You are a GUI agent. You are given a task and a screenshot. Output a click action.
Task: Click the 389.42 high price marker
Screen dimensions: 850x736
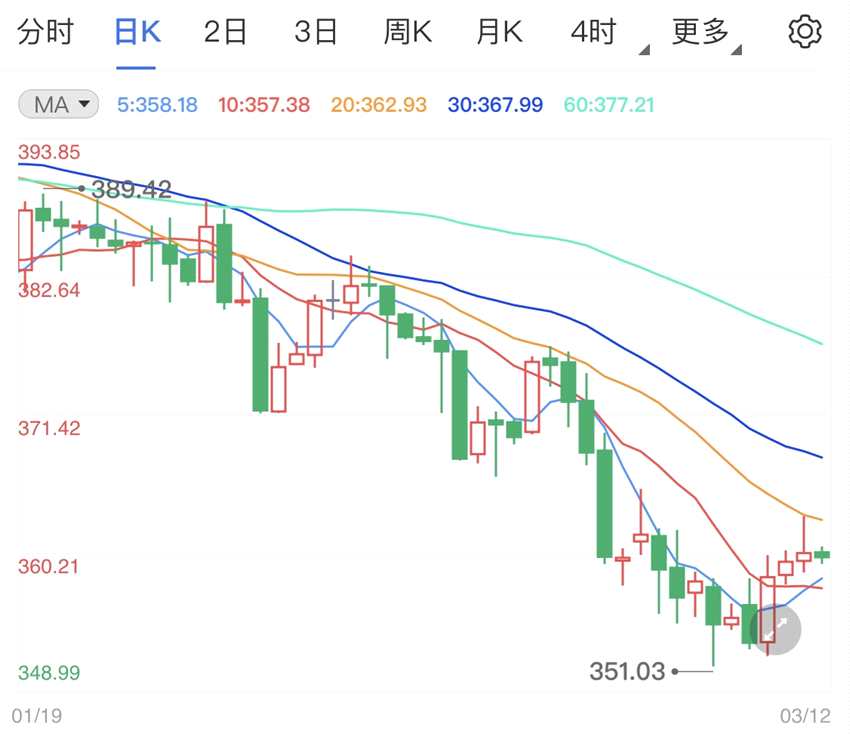tap(131, 189)
